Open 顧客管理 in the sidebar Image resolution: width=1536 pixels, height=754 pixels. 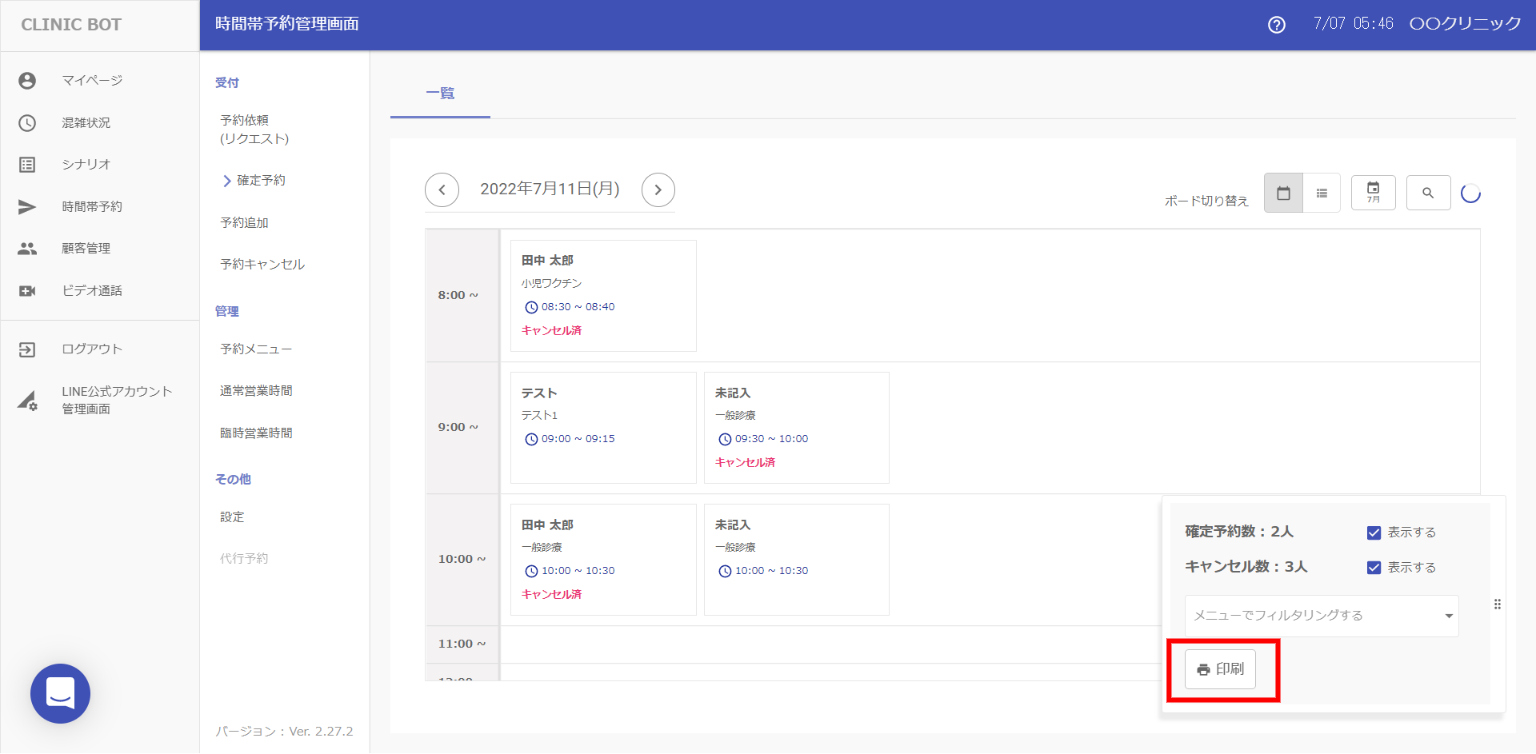click(86, 249)
